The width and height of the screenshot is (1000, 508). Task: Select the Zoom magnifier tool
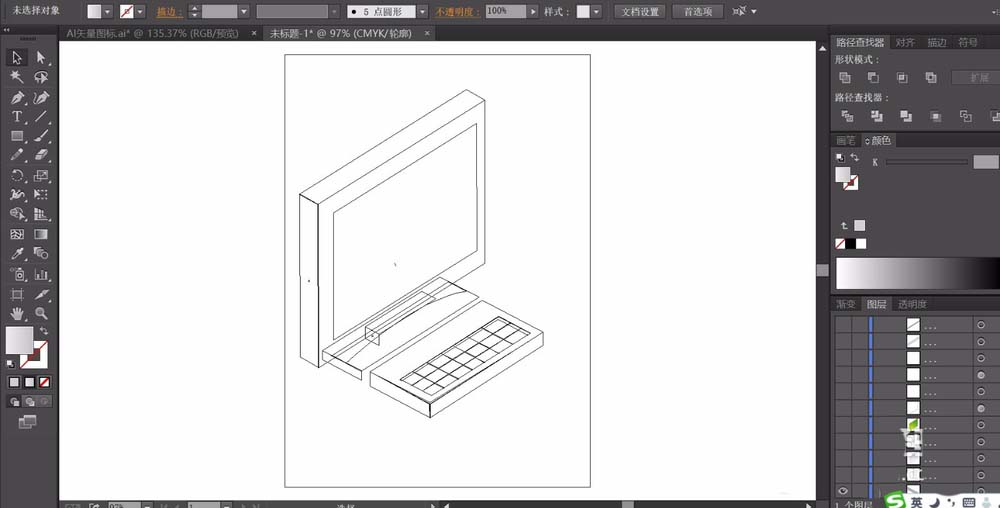41,314
